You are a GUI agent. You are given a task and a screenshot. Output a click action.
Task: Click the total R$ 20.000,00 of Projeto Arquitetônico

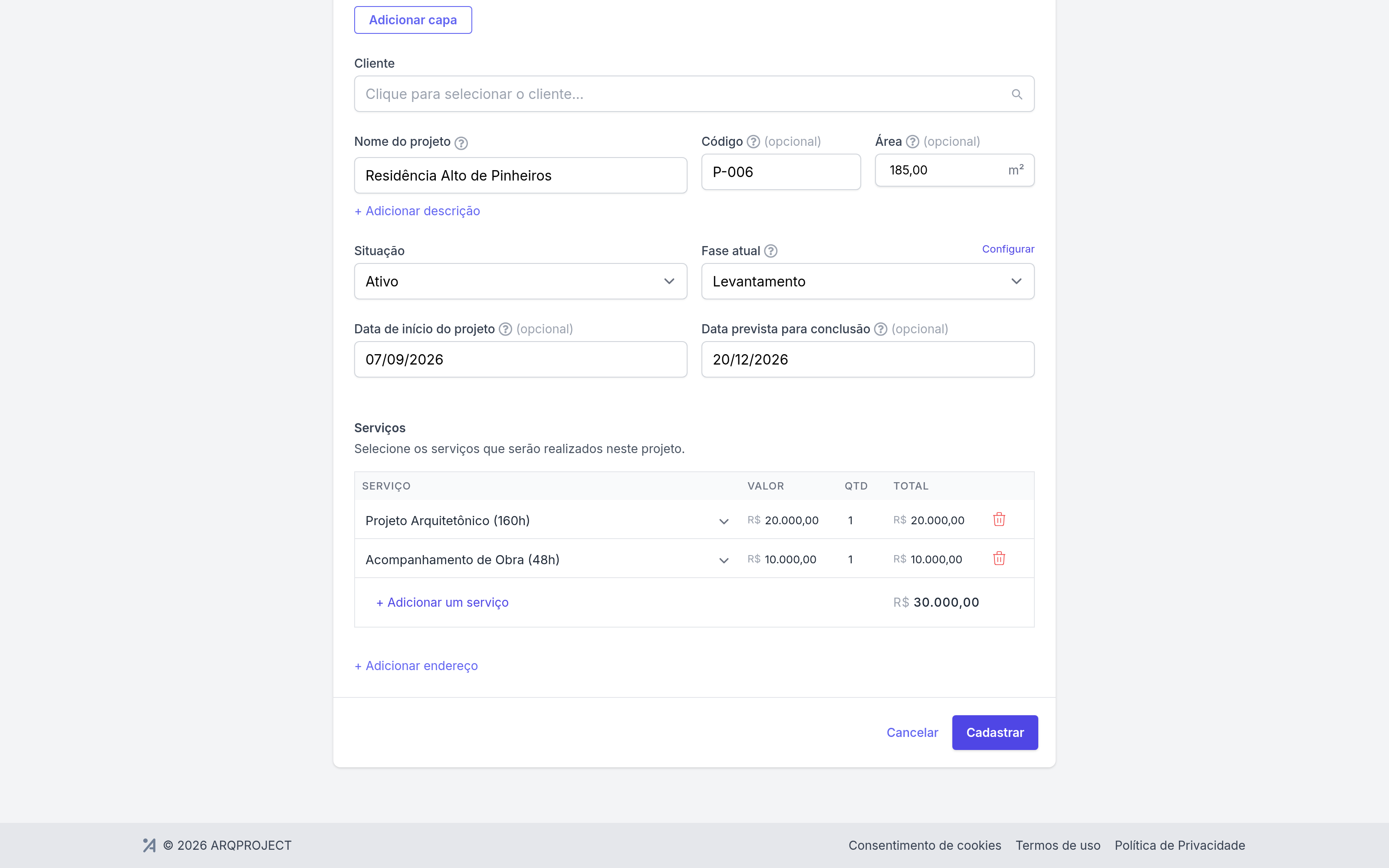[929, 520]
